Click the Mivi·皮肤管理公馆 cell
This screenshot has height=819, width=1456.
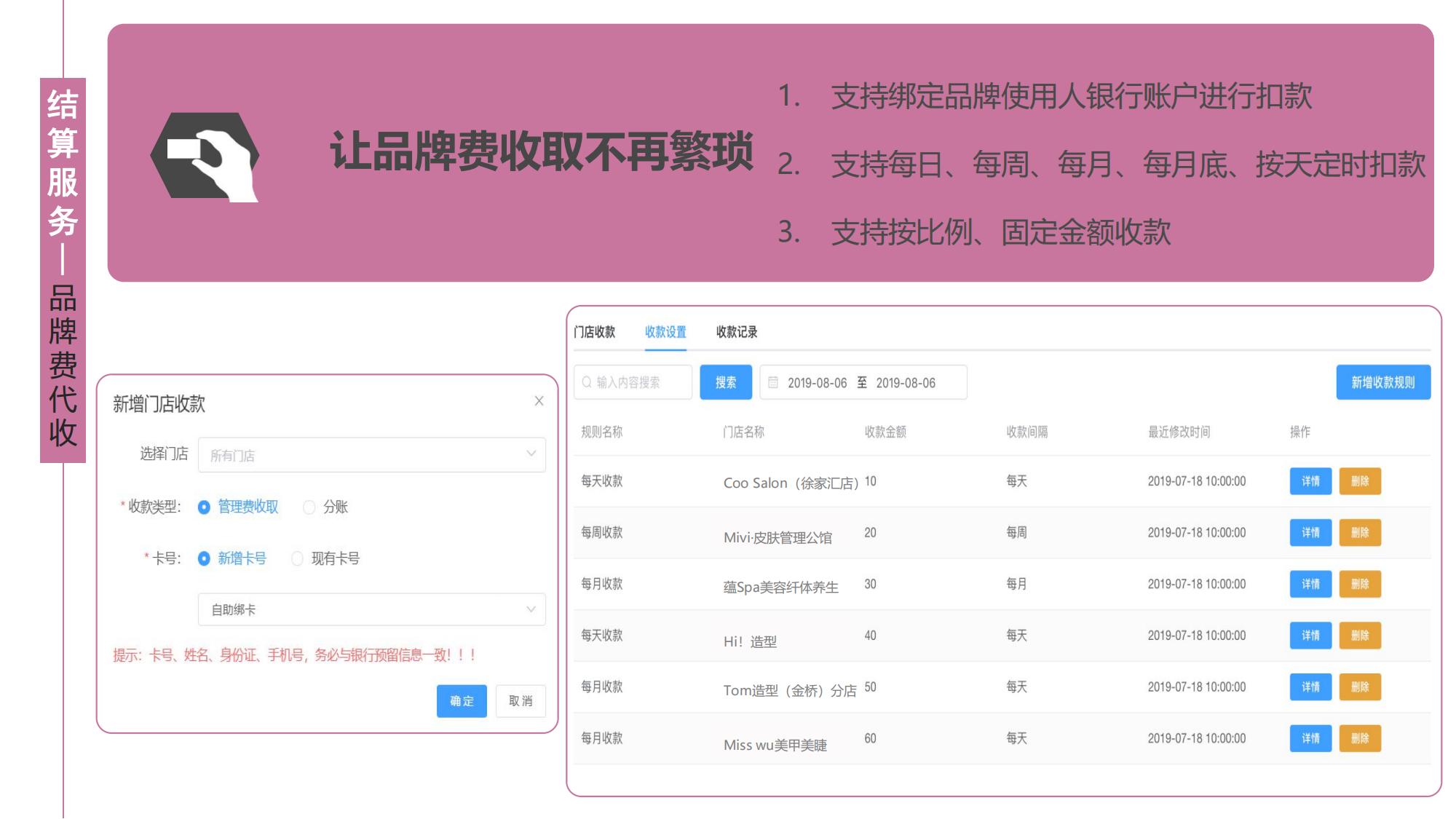pyautogui.click(x=778, y=537)
